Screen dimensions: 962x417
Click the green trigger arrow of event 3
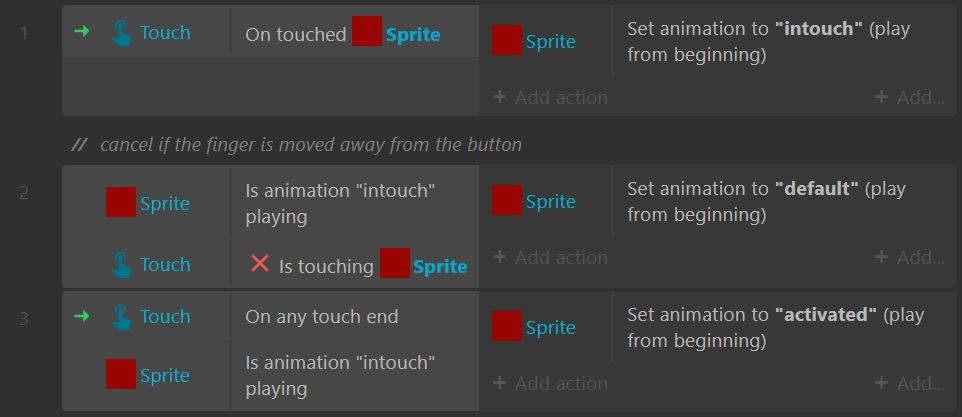(x=81, y=316)
